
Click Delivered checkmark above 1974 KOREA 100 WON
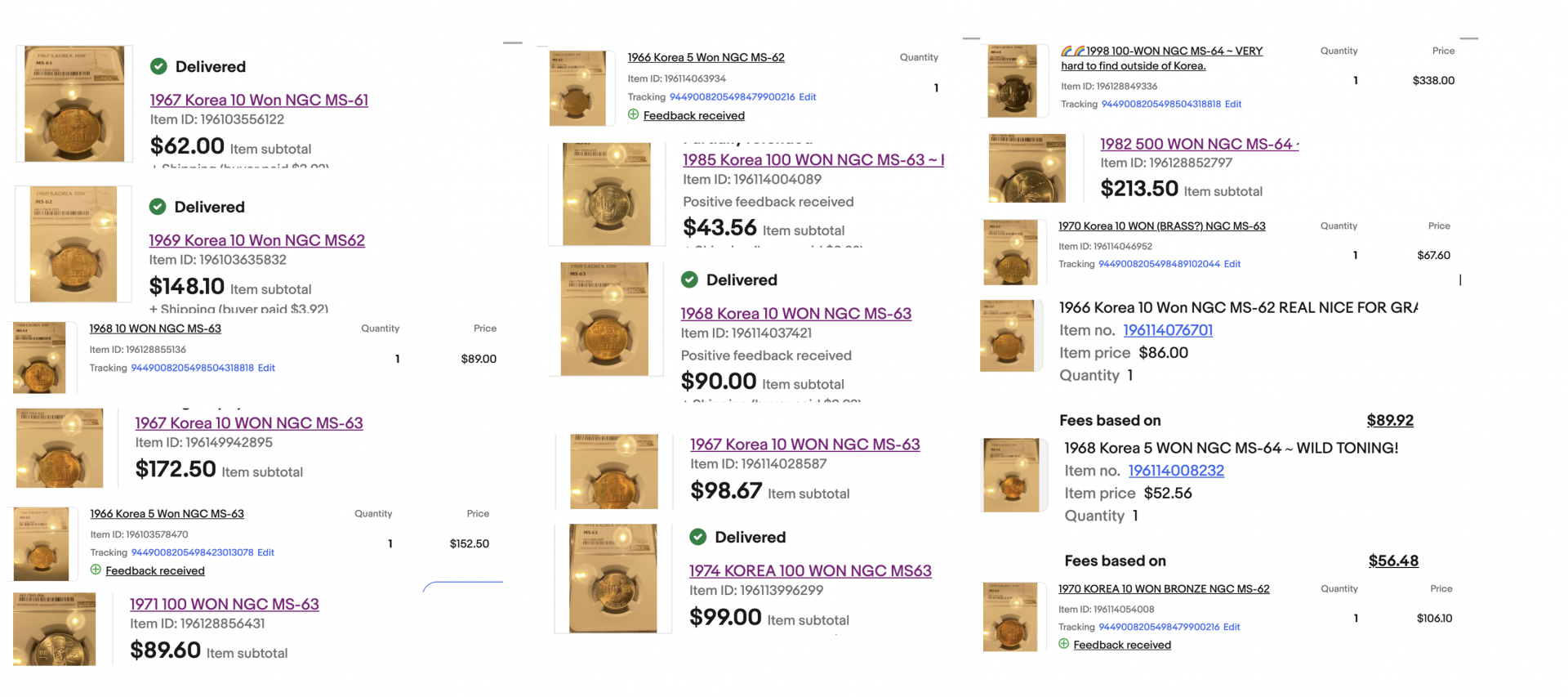(x=698, y=537)
